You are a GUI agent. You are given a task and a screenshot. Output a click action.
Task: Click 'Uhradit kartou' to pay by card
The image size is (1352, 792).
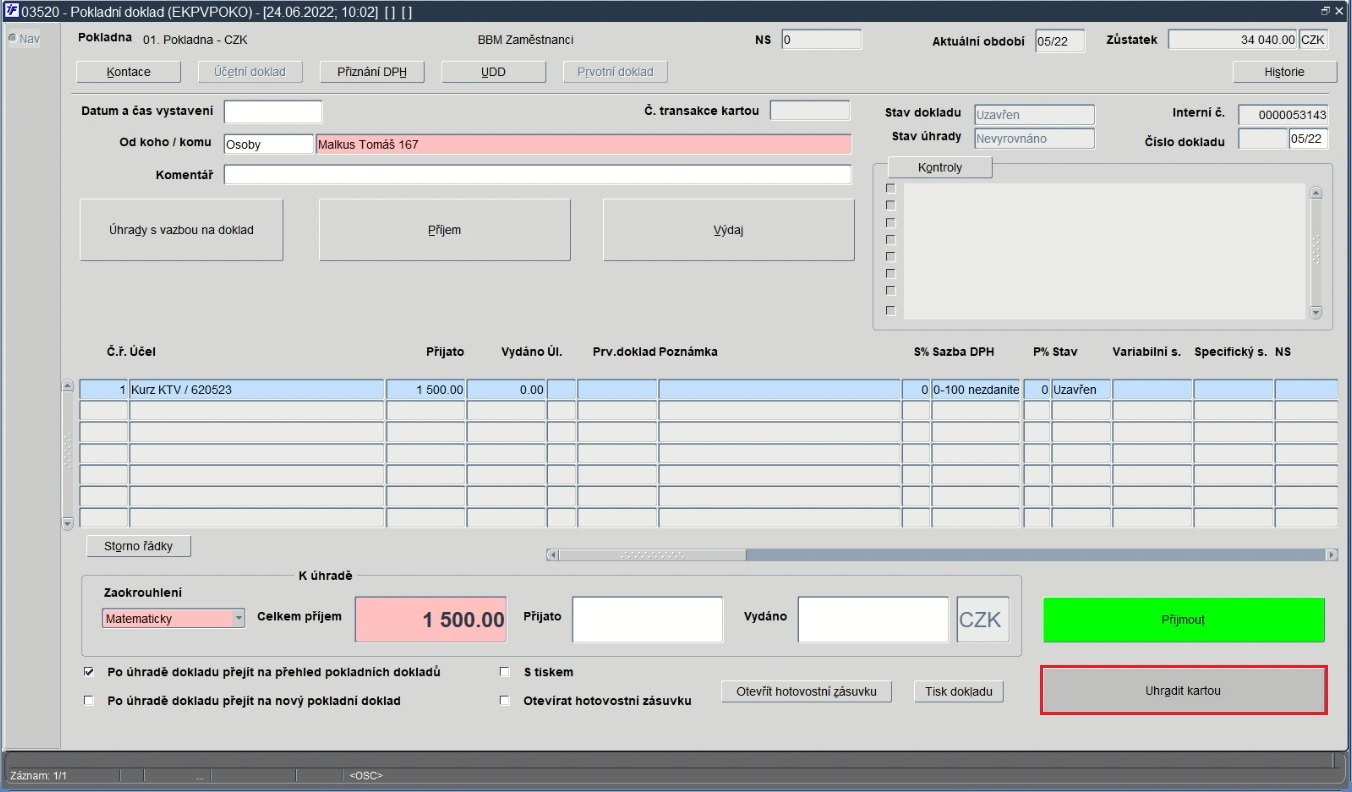click(x=1183, y=690)
